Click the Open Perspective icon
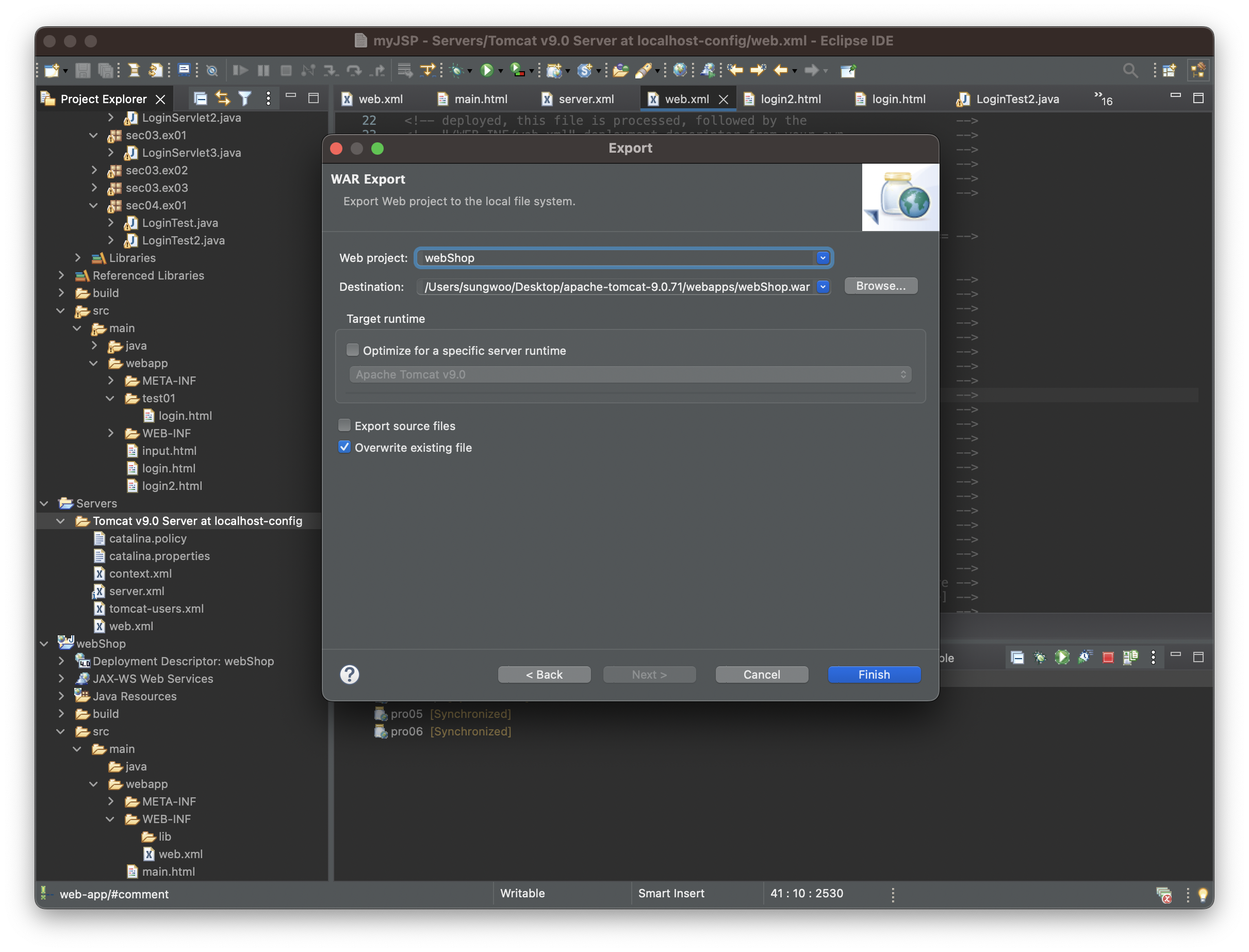The image size is (1249, 952). (x=1169, y=70)
